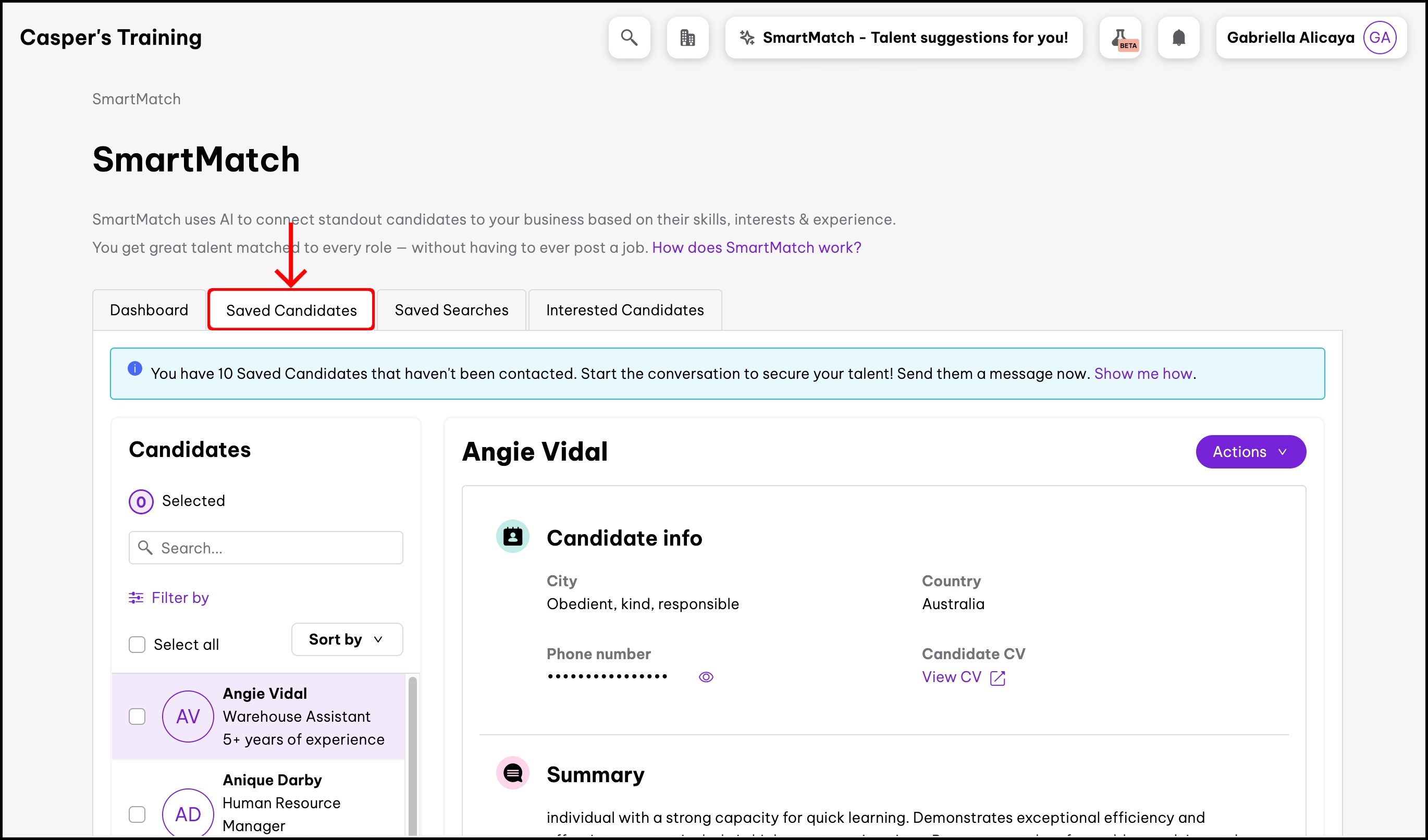Screen dimensions: 1428x840
Task: Click the Candidate info calendar icon
Action: 513,536
